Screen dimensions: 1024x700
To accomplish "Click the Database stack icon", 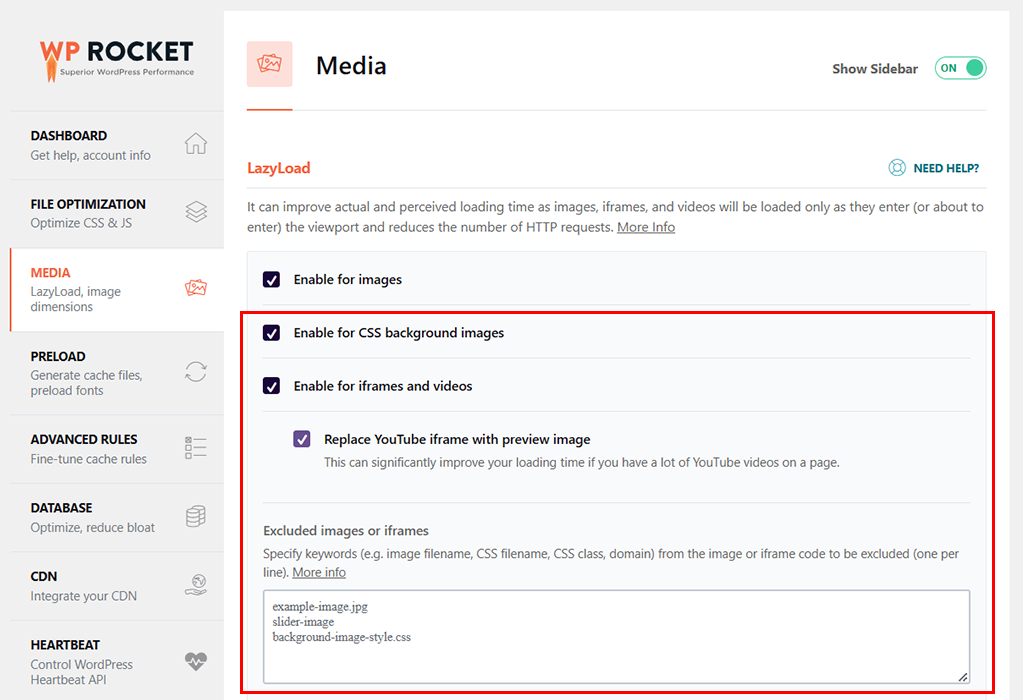I will (196, 517).
